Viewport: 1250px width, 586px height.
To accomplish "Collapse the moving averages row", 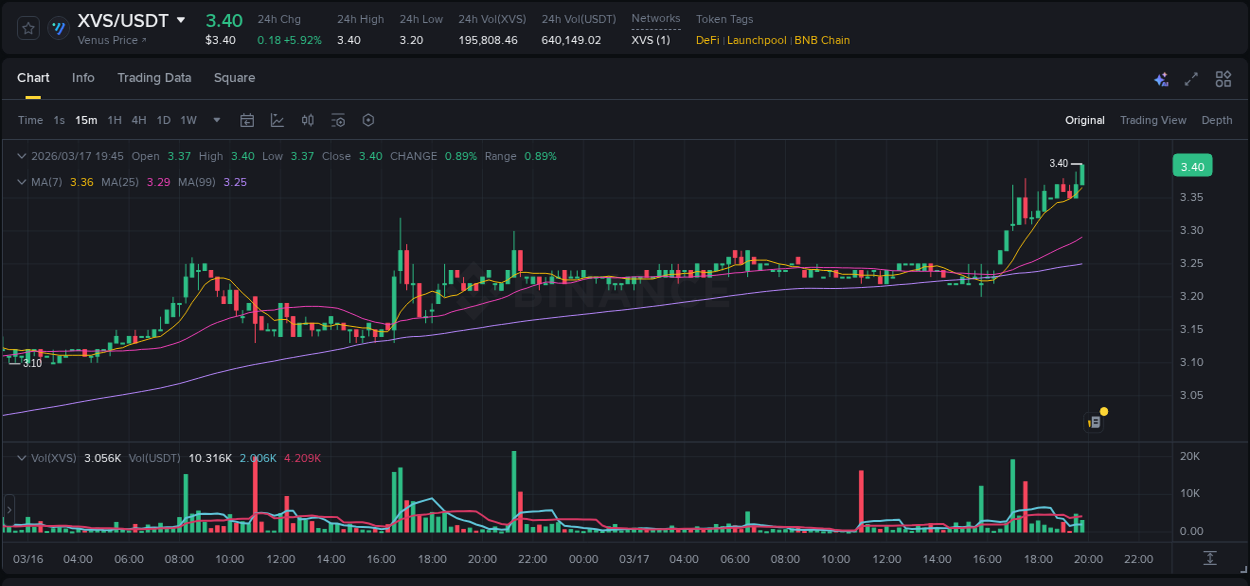I will [x=21, y=181].
